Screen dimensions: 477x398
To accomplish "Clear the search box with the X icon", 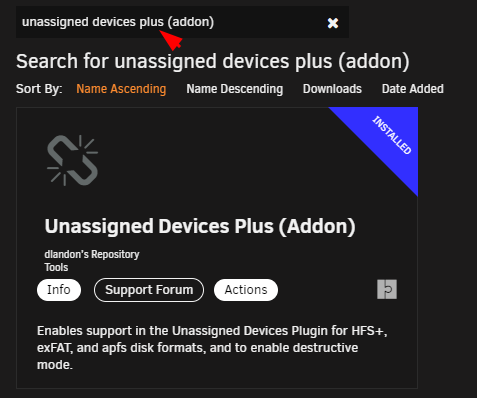I will pos(333,23).
